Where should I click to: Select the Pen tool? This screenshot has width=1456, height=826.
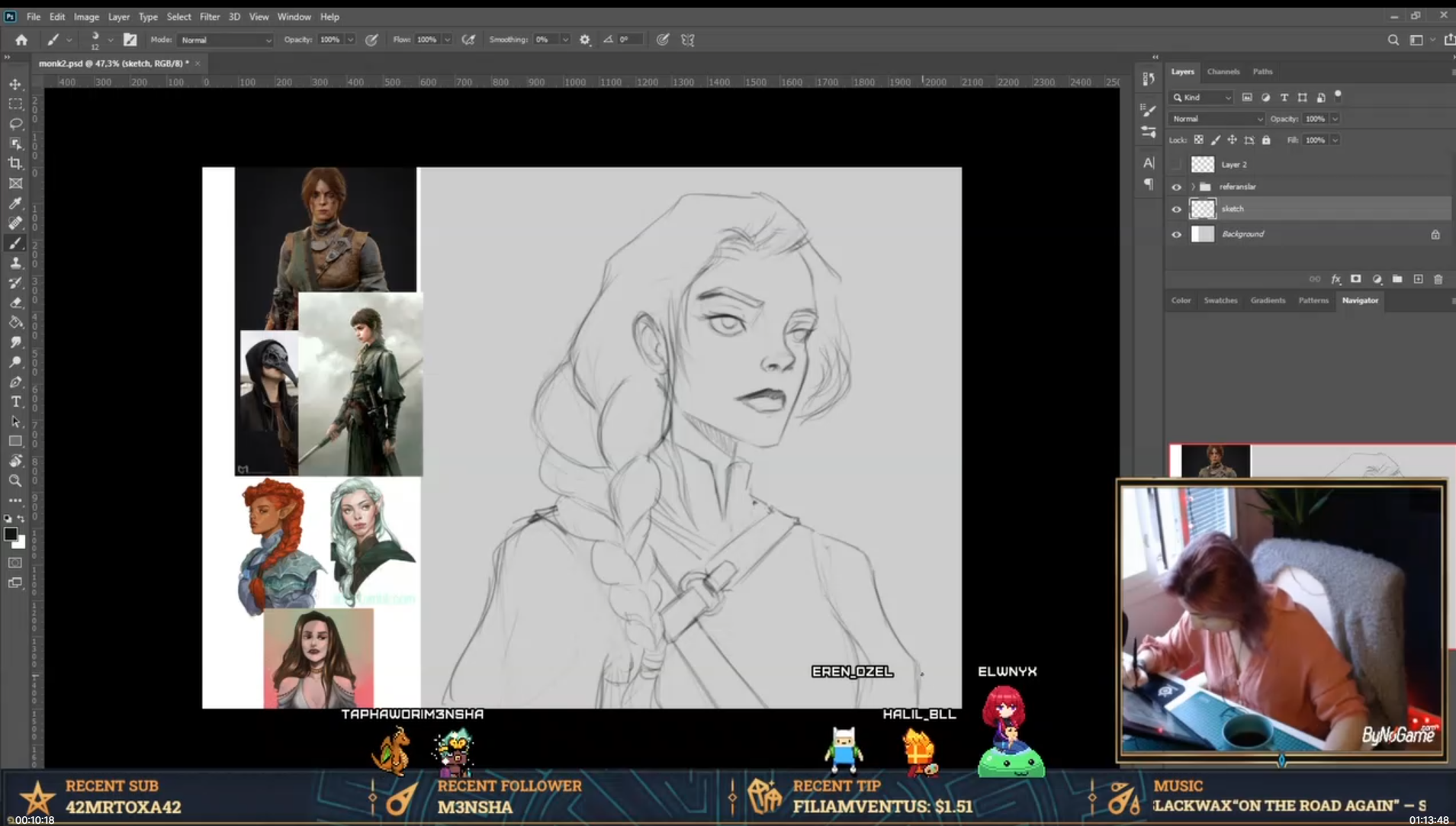click(15, 381)
